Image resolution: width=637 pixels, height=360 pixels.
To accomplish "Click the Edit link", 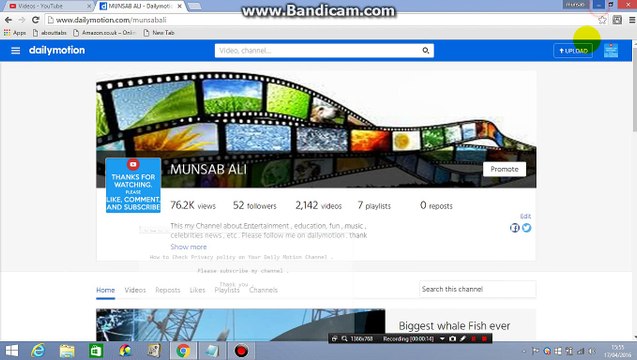I will [x=525, y=216].
